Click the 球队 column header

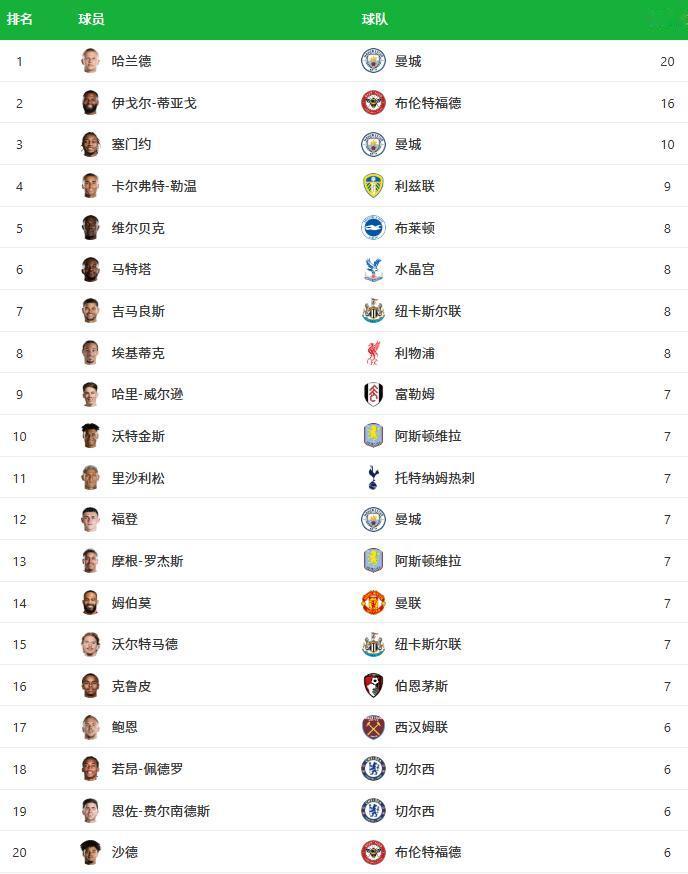(375, 19)
